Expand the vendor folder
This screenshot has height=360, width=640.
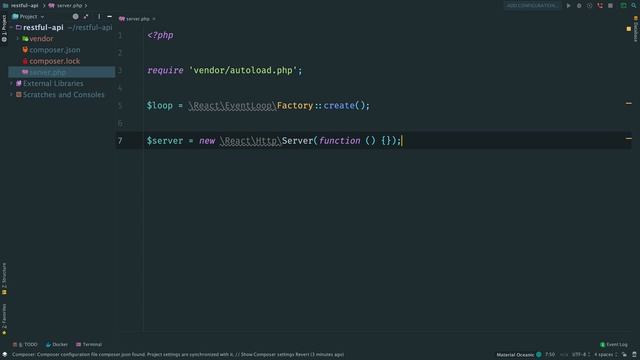coord(18,39)
